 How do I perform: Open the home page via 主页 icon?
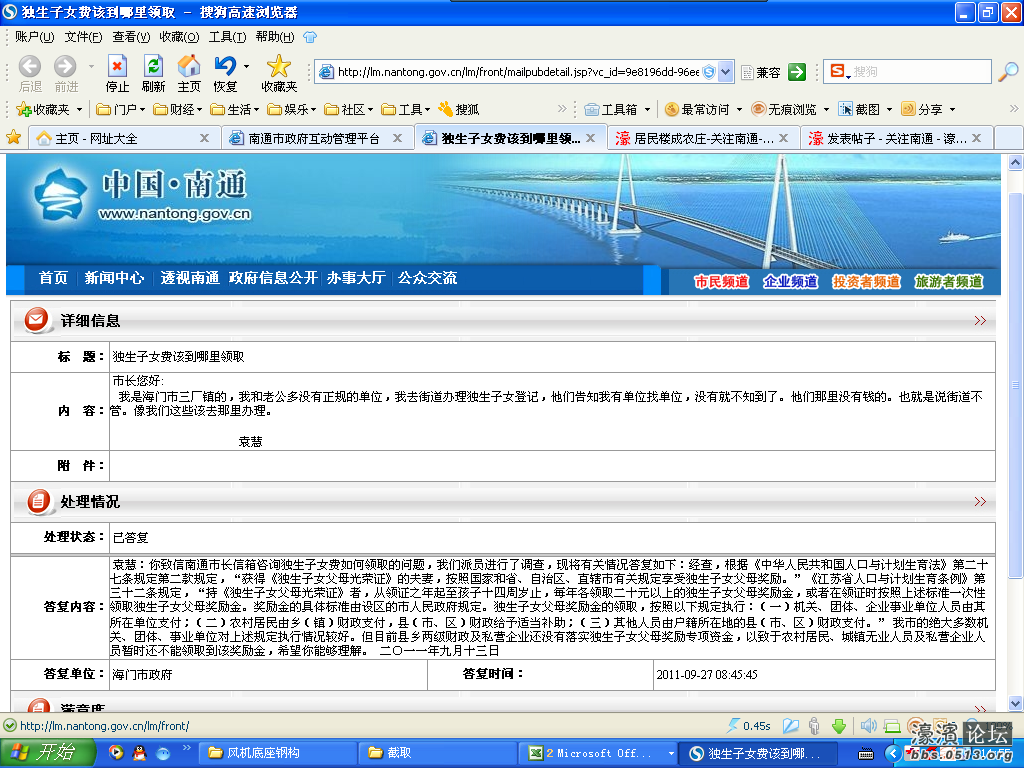coord(189,66)
